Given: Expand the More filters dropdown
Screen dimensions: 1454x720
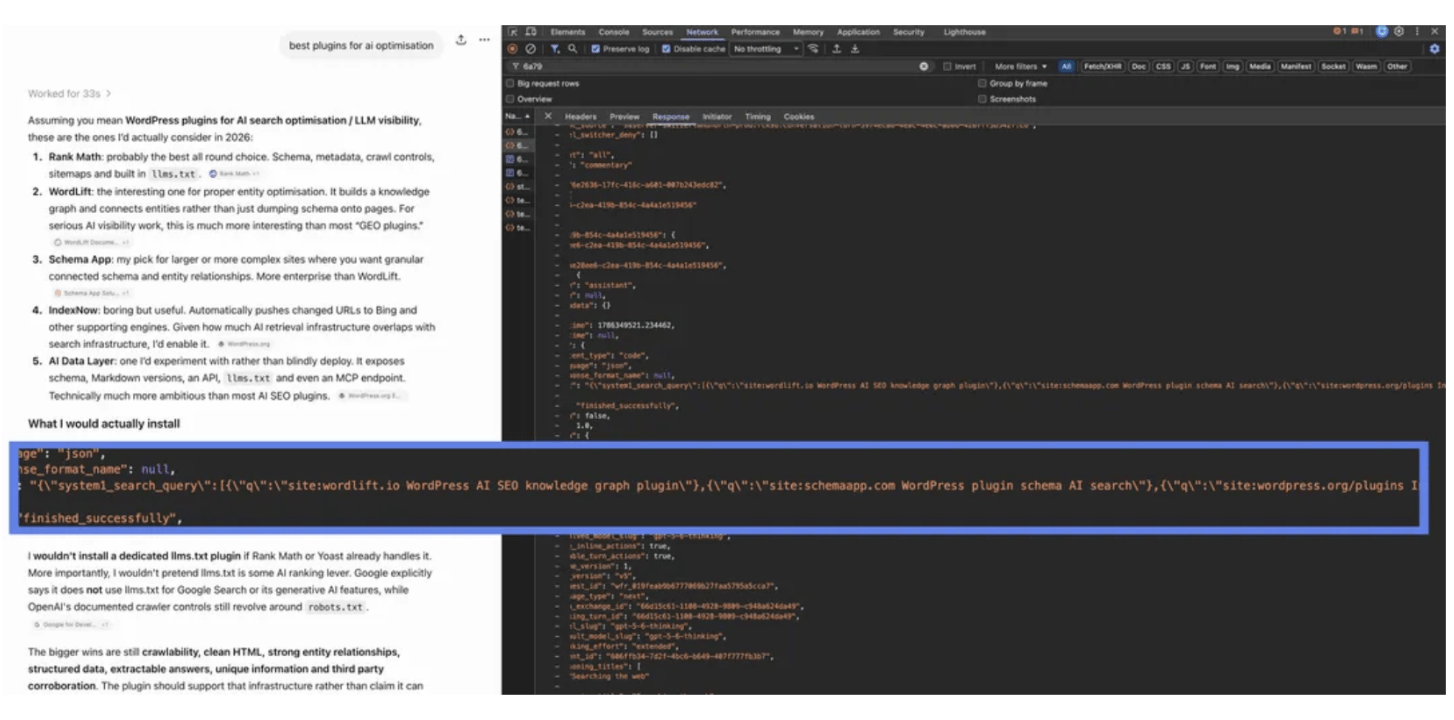Looking at the screenshot, I should point(1021,66).
